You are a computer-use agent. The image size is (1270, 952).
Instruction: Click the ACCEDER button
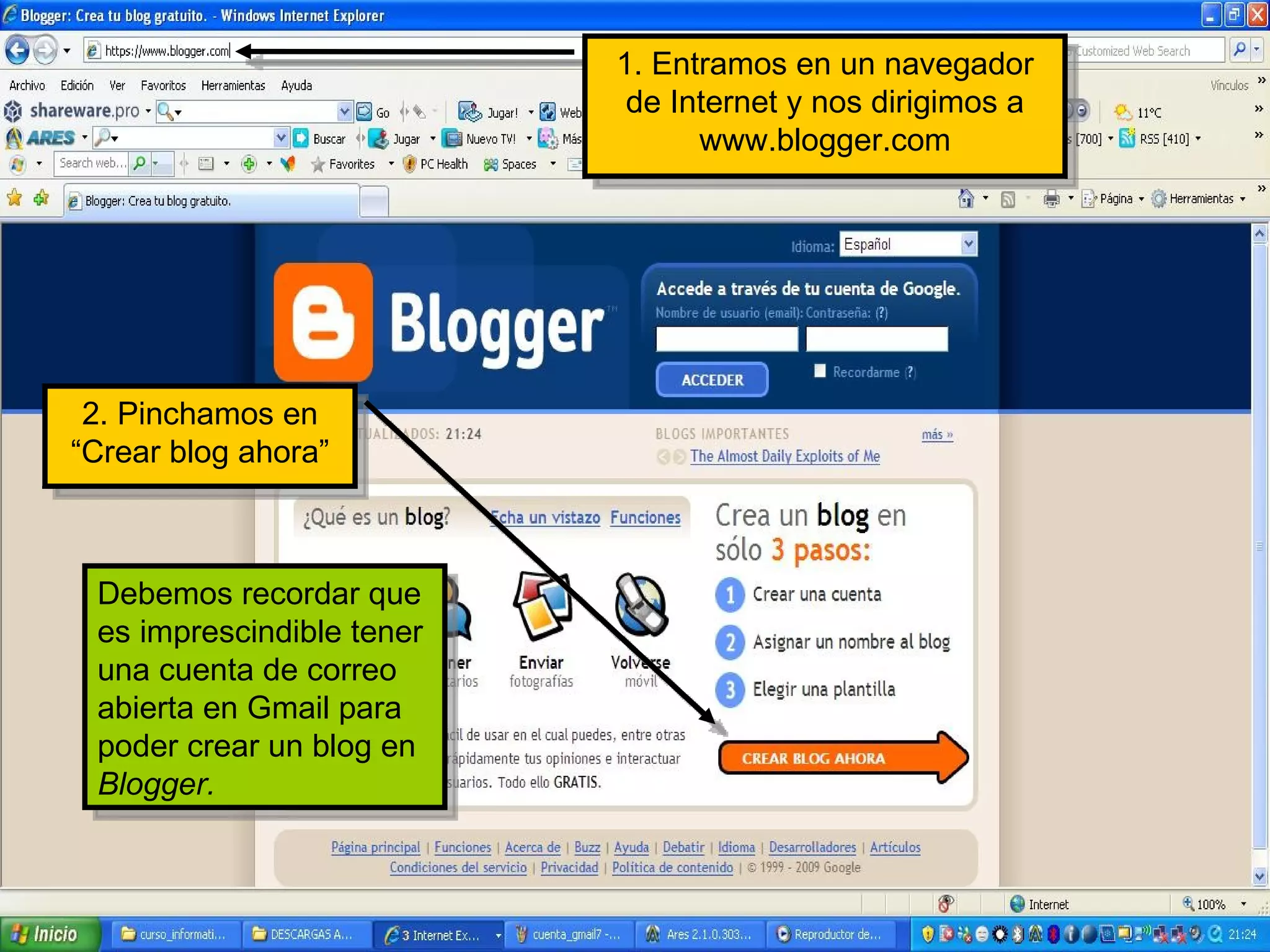[712, 380]
